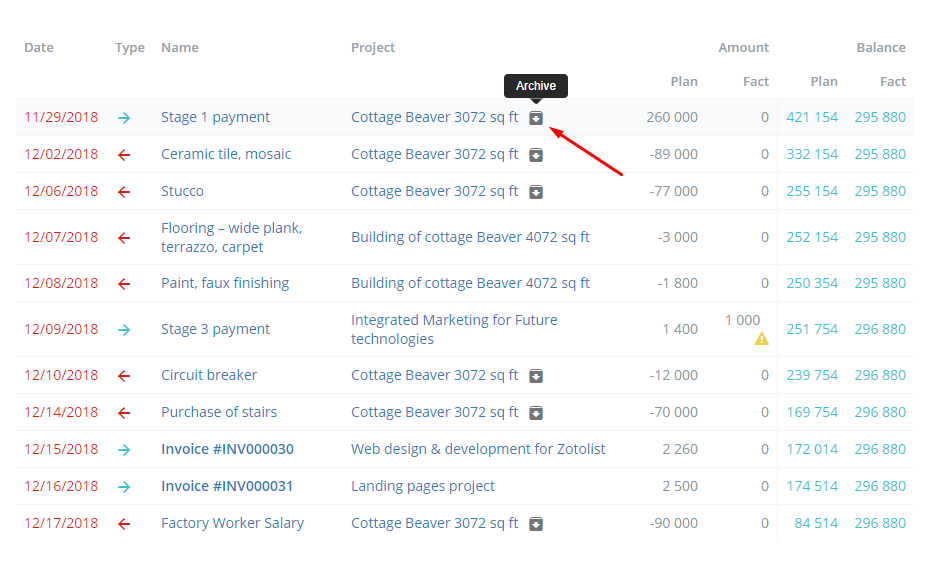929x562 pixels.
Task: Click the Name column header
Action: (180, 47)
